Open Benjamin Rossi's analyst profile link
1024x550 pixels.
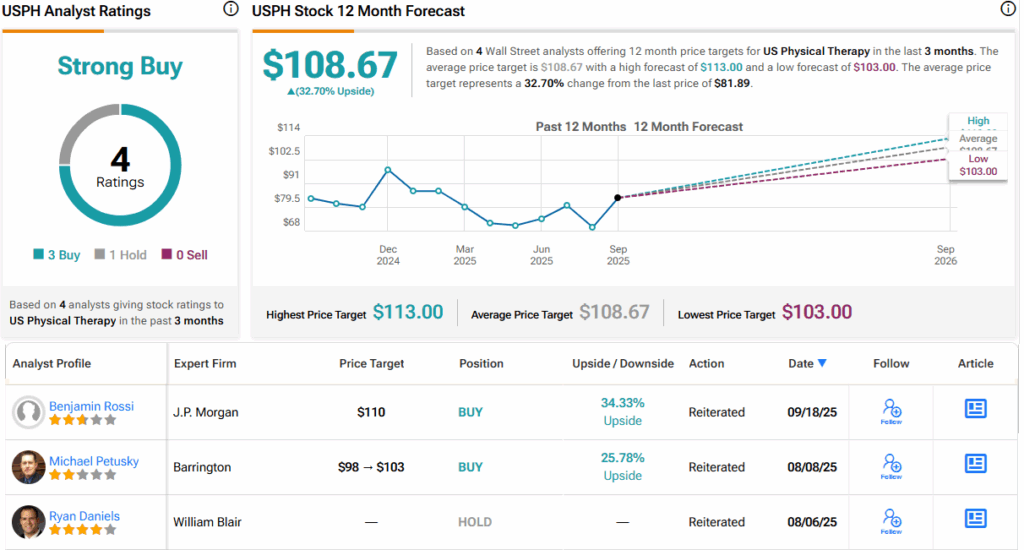[90, 406]
